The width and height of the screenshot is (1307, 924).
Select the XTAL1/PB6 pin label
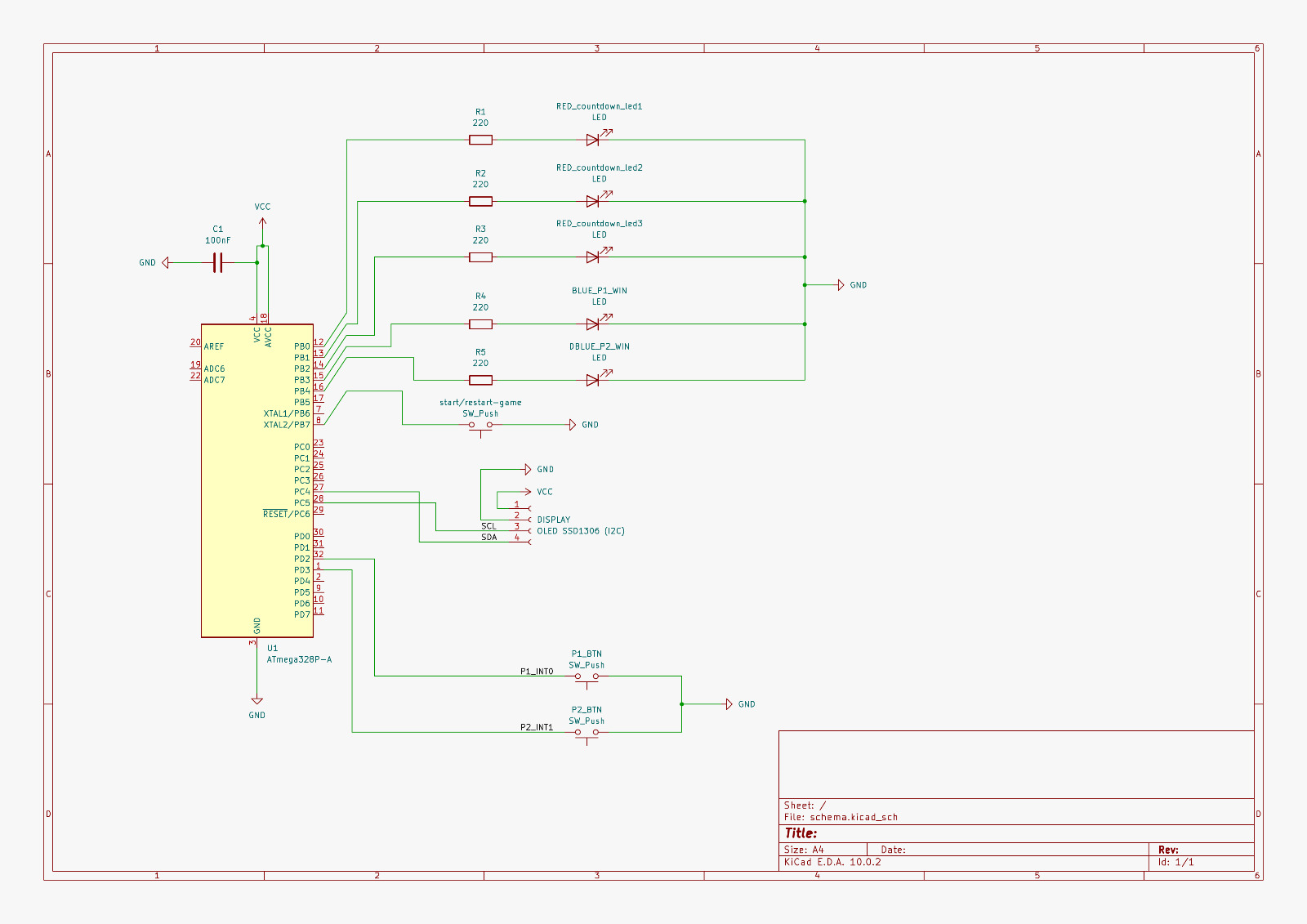tap(287, 414)
